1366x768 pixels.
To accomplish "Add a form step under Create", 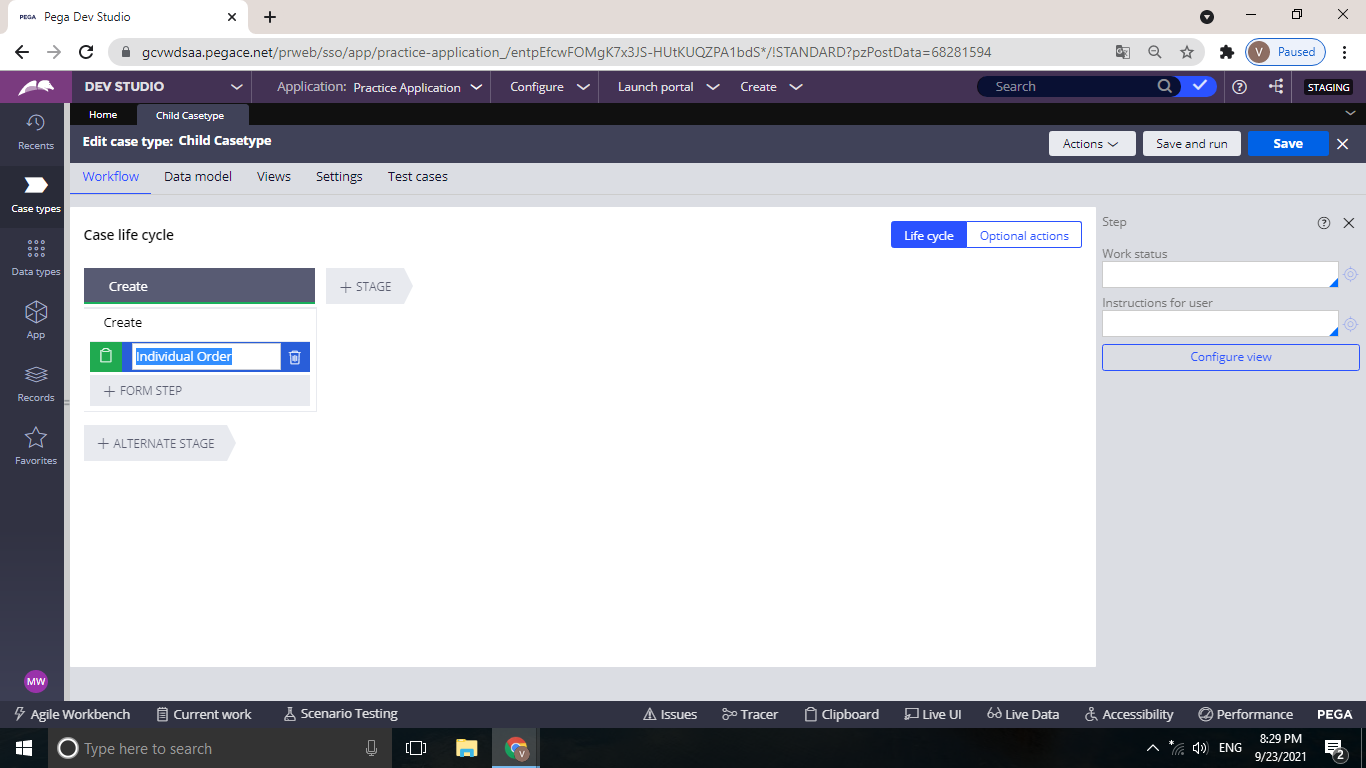I will [200, 391].
